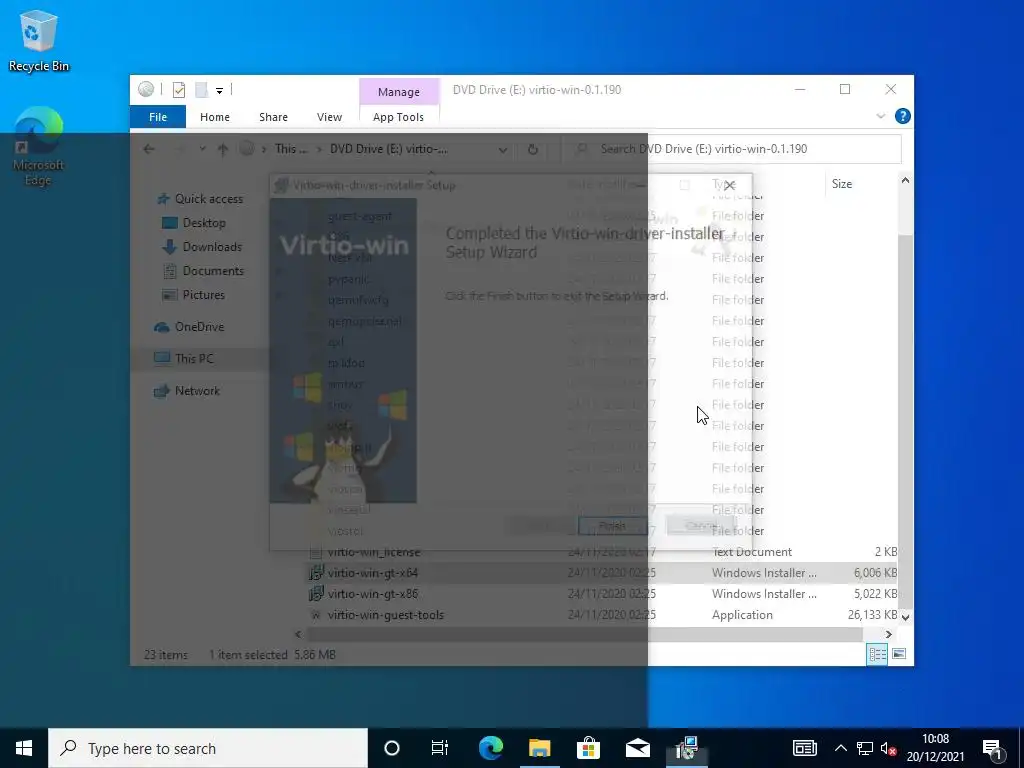
Task: Open the Customize Quick Access Toolbar dropdown
Action: pyautogui.click(x=219, y=91)
